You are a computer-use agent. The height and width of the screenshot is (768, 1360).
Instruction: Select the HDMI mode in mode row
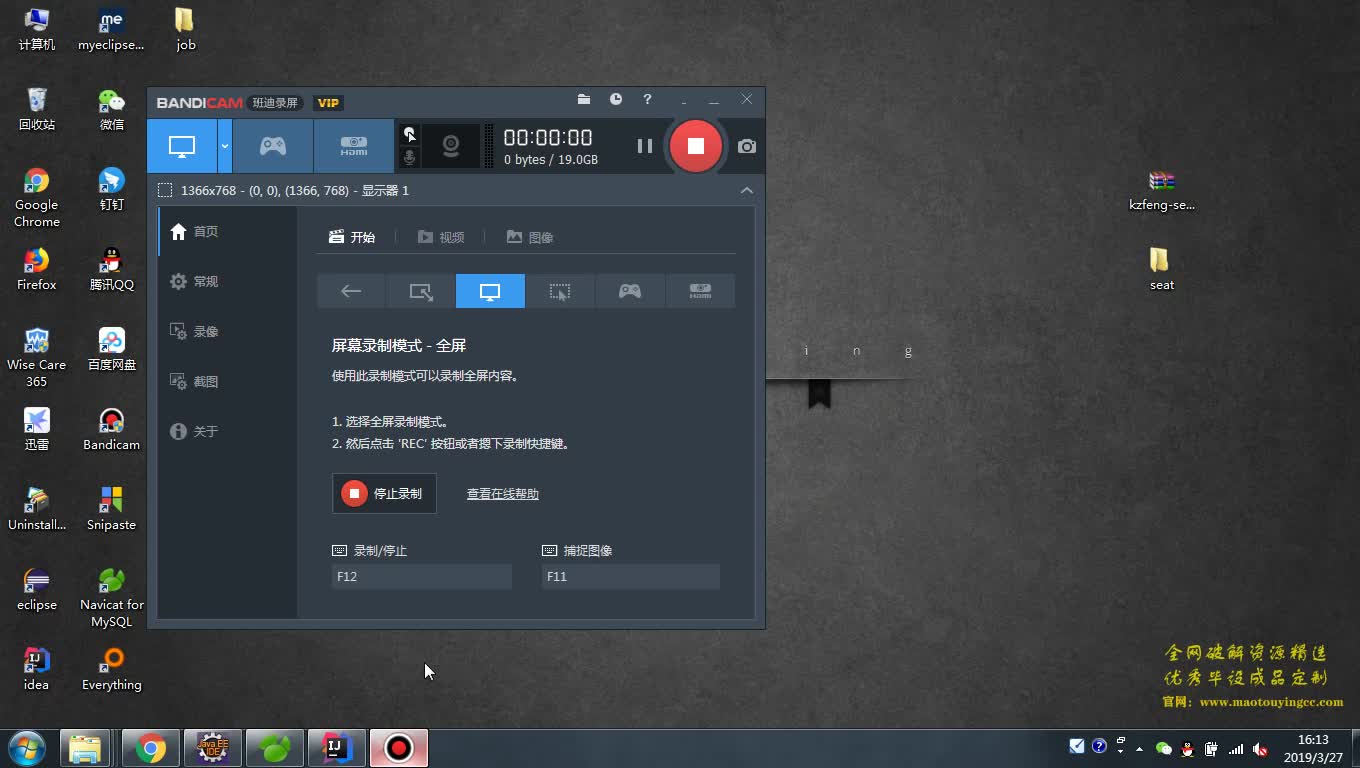pos(700,291)
